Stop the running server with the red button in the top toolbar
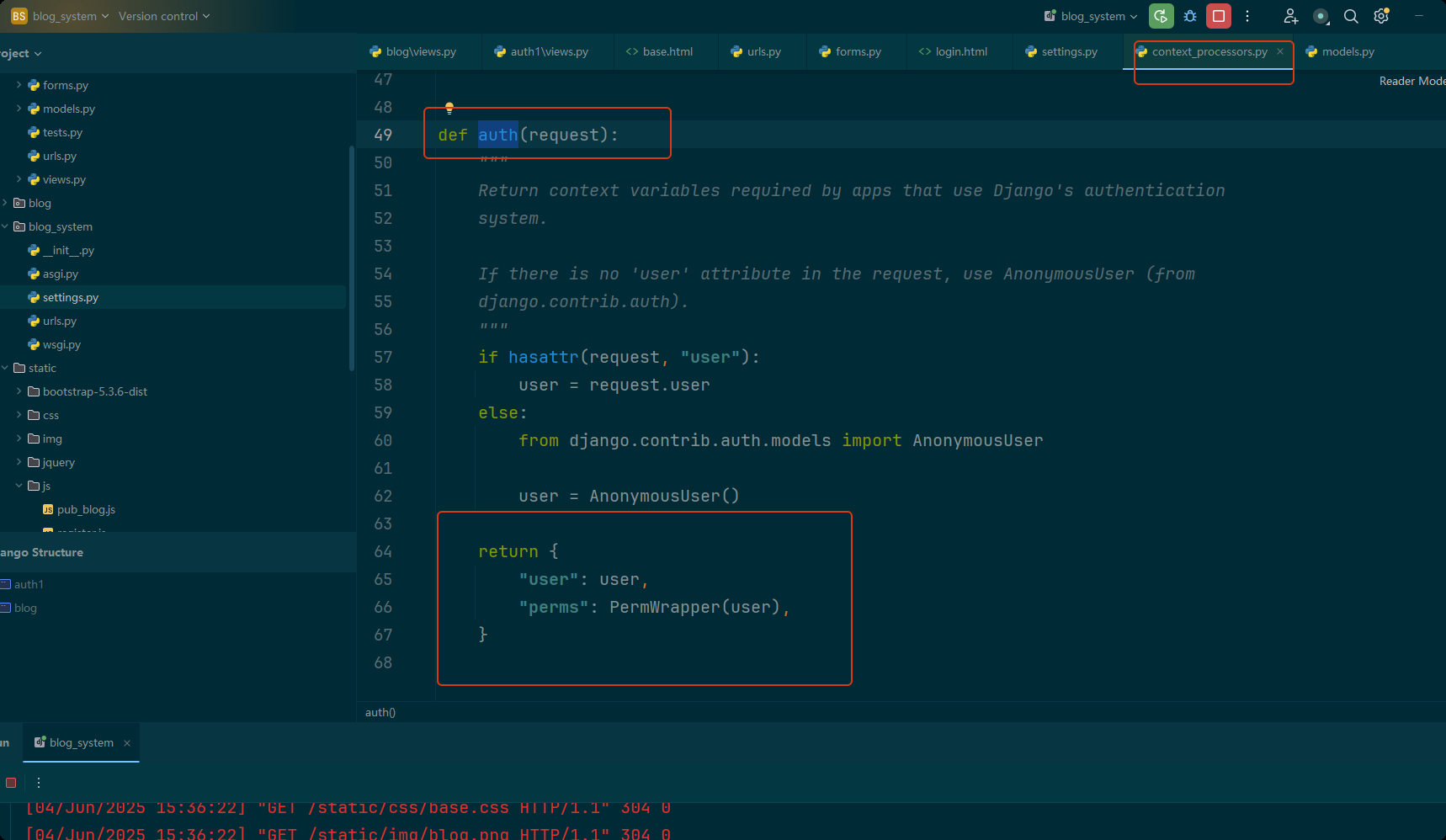 click(x=1219, y=16)
